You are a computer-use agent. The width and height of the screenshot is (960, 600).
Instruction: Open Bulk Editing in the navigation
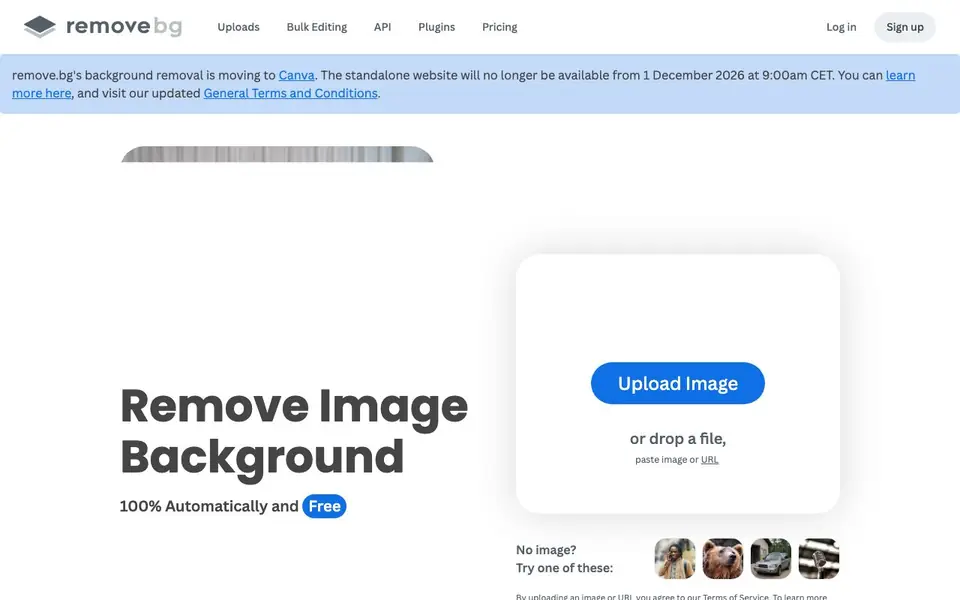pyautogui.click(x=317, y=27)
